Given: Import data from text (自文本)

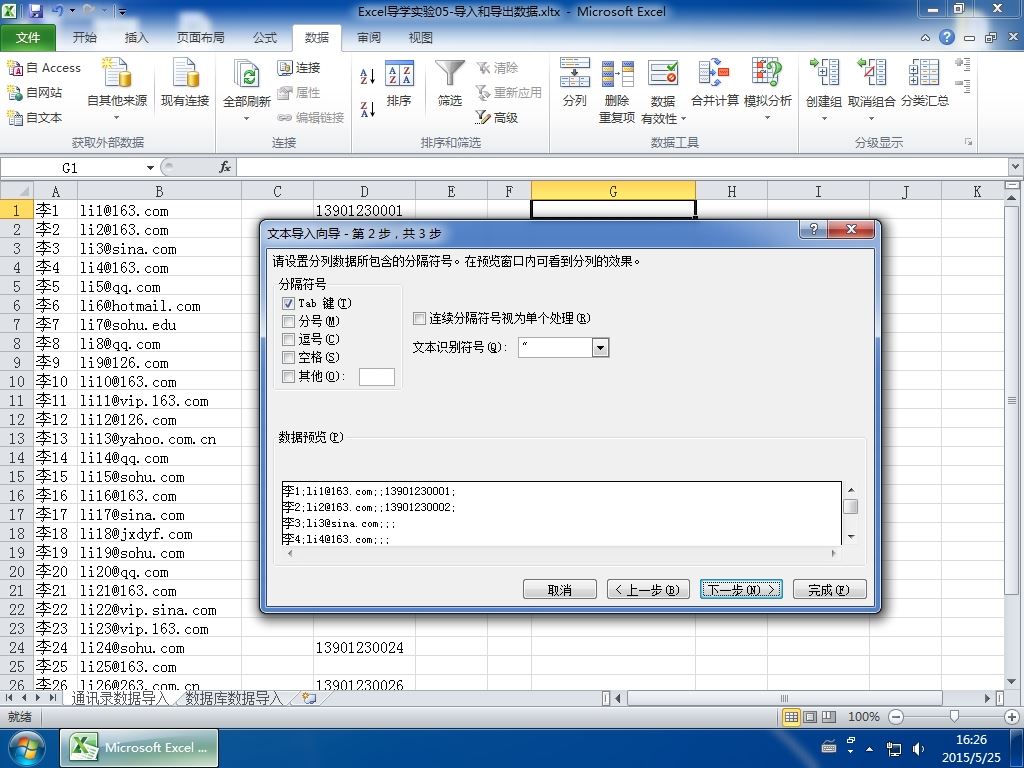Looking at the screenshot, I should point(35,118).
